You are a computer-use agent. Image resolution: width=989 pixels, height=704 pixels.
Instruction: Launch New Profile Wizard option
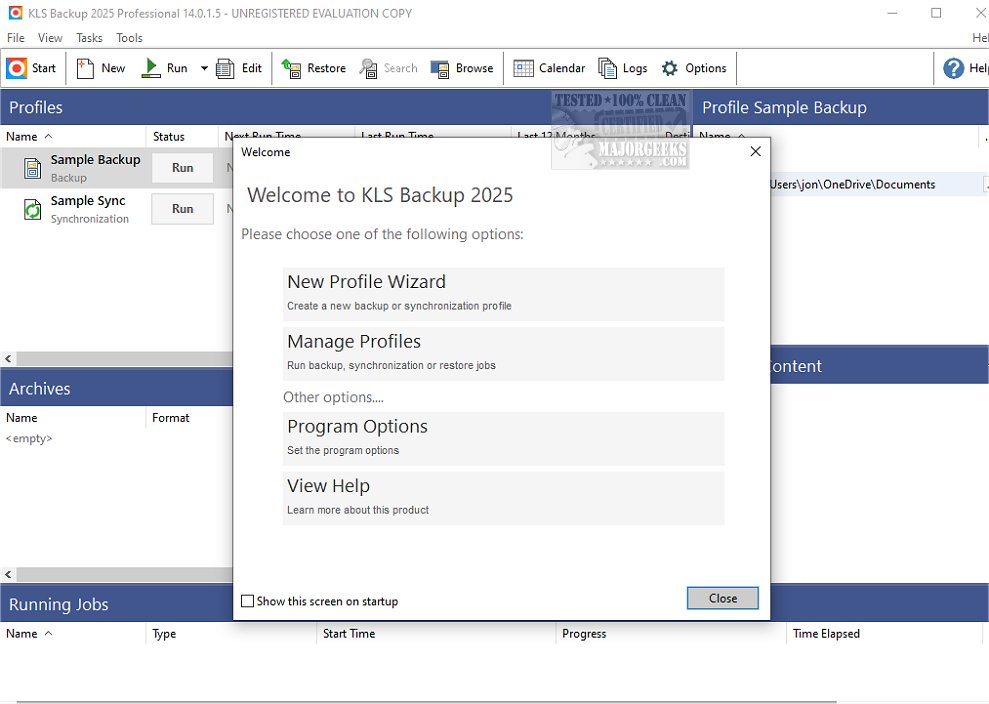(x=503, y=294)
